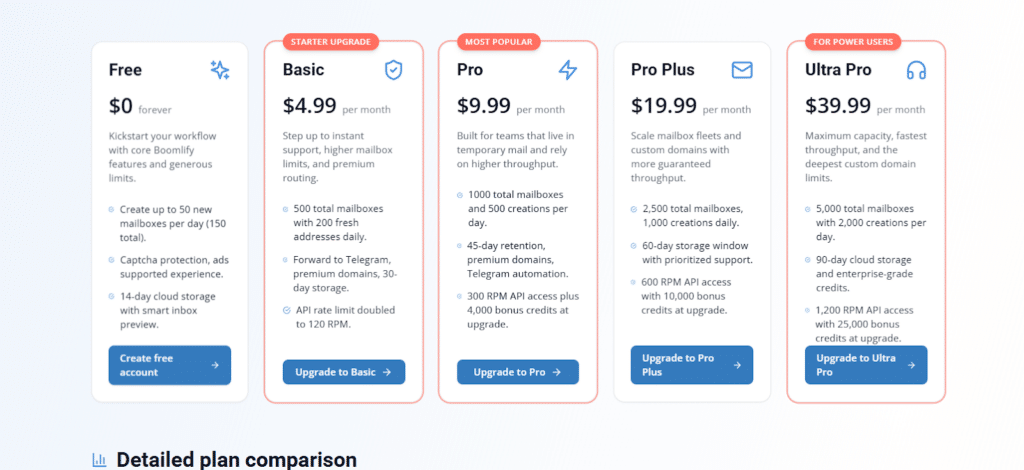Select the Upgrade to Ultra Pro button
This screenshot has height=470, width=1024.
[865, 365]
